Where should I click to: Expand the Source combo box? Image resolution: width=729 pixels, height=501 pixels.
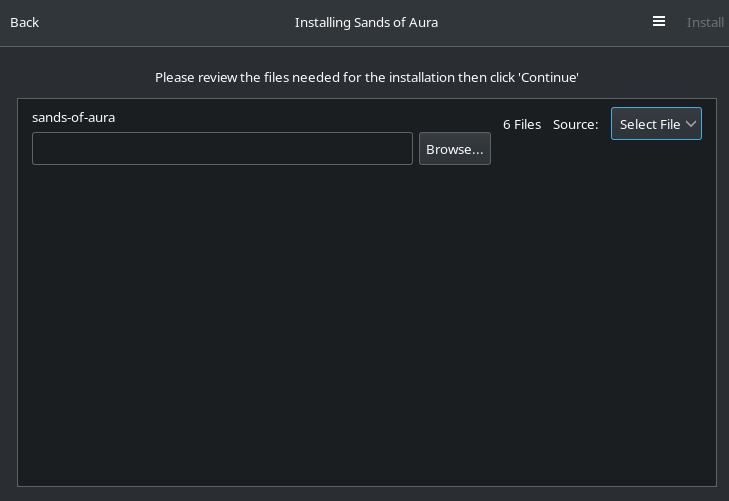(656, 124)
